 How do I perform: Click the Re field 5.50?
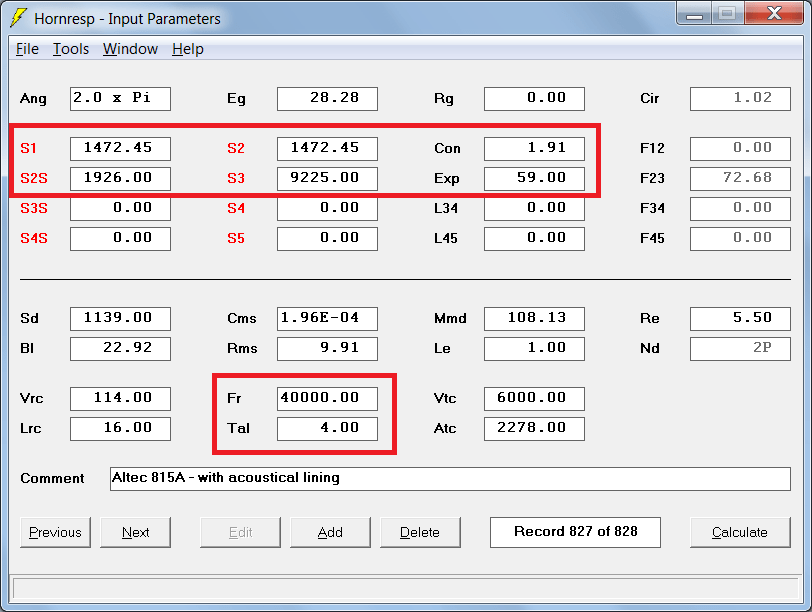[740, 318]
